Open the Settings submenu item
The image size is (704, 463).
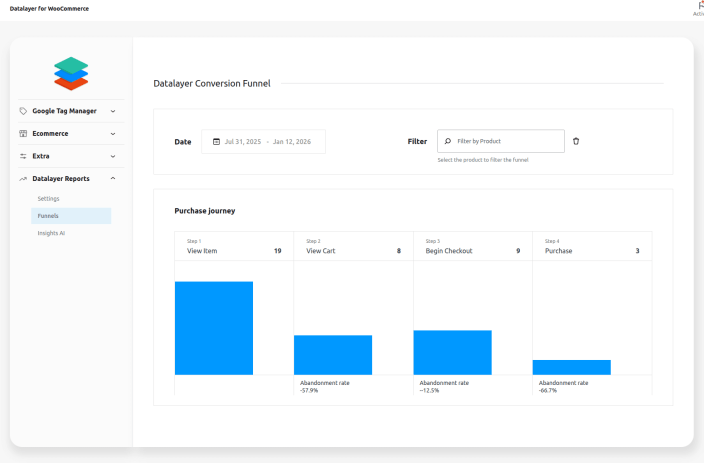point(48,199)
